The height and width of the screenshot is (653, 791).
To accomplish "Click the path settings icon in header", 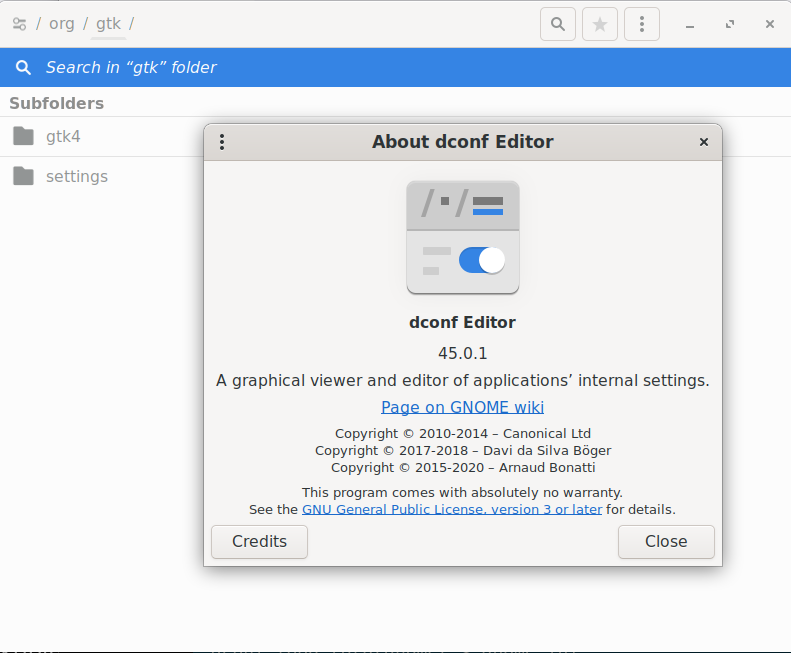I will pos(19,24).
